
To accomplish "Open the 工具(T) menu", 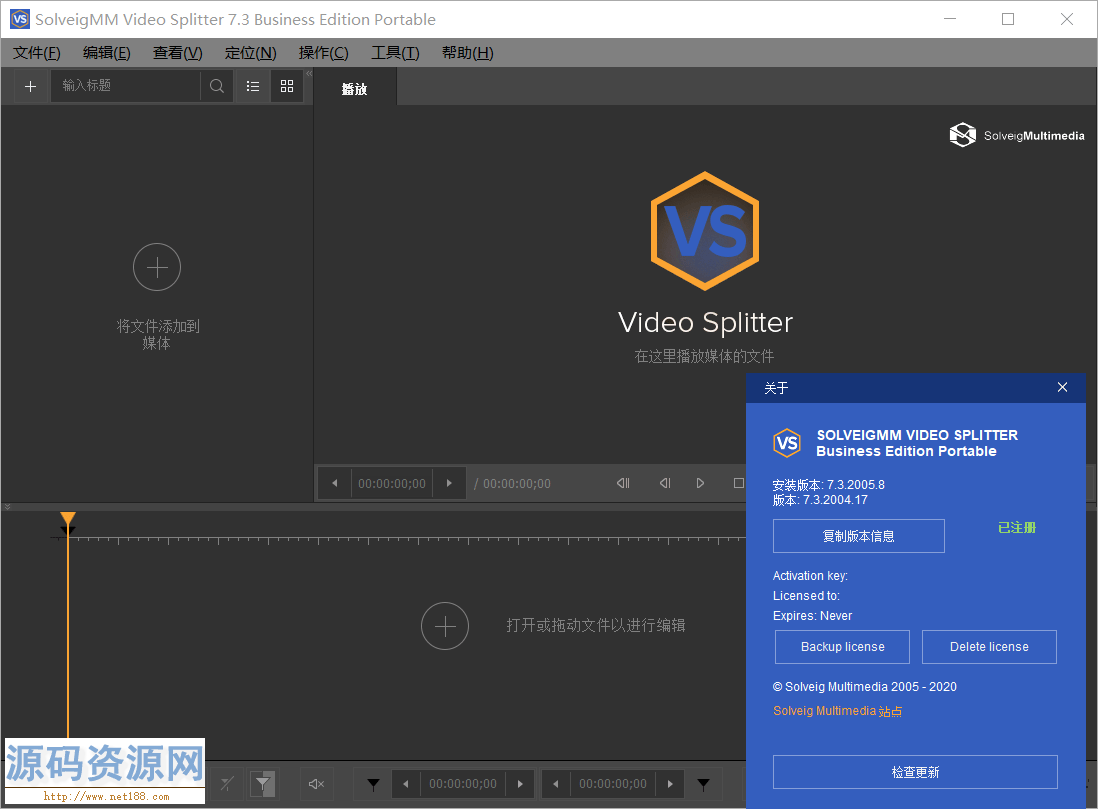I will (395, 53).
